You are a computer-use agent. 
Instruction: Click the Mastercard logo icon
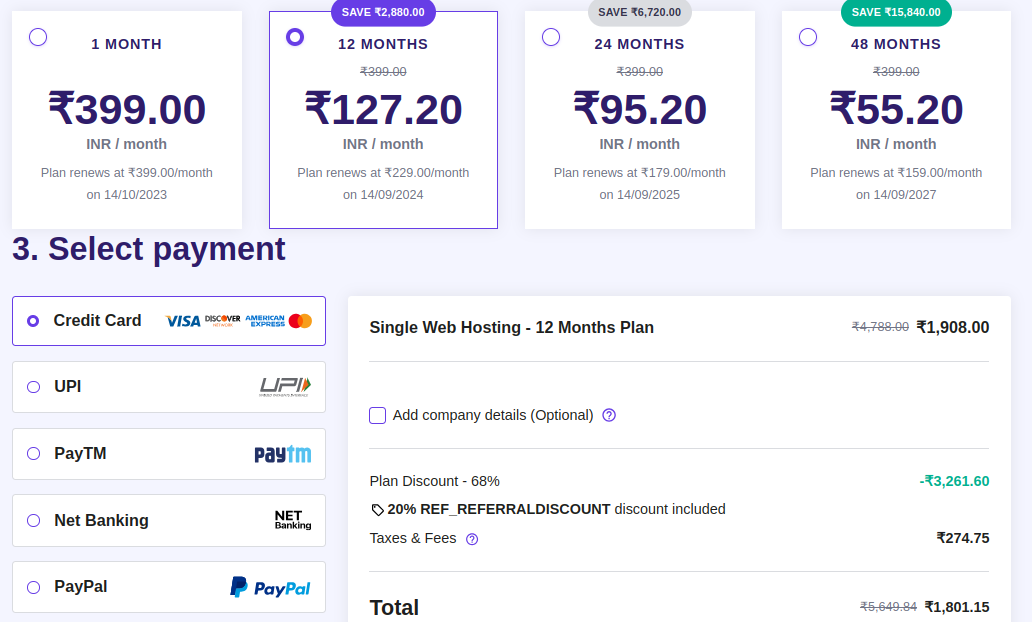pos(300,321)
